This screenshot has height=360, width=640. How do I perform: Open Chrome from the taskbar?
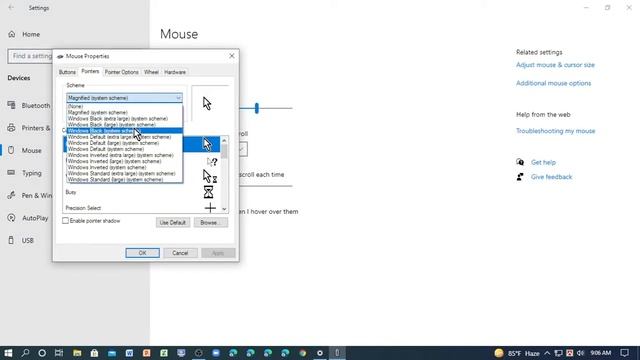click(302, 353)
